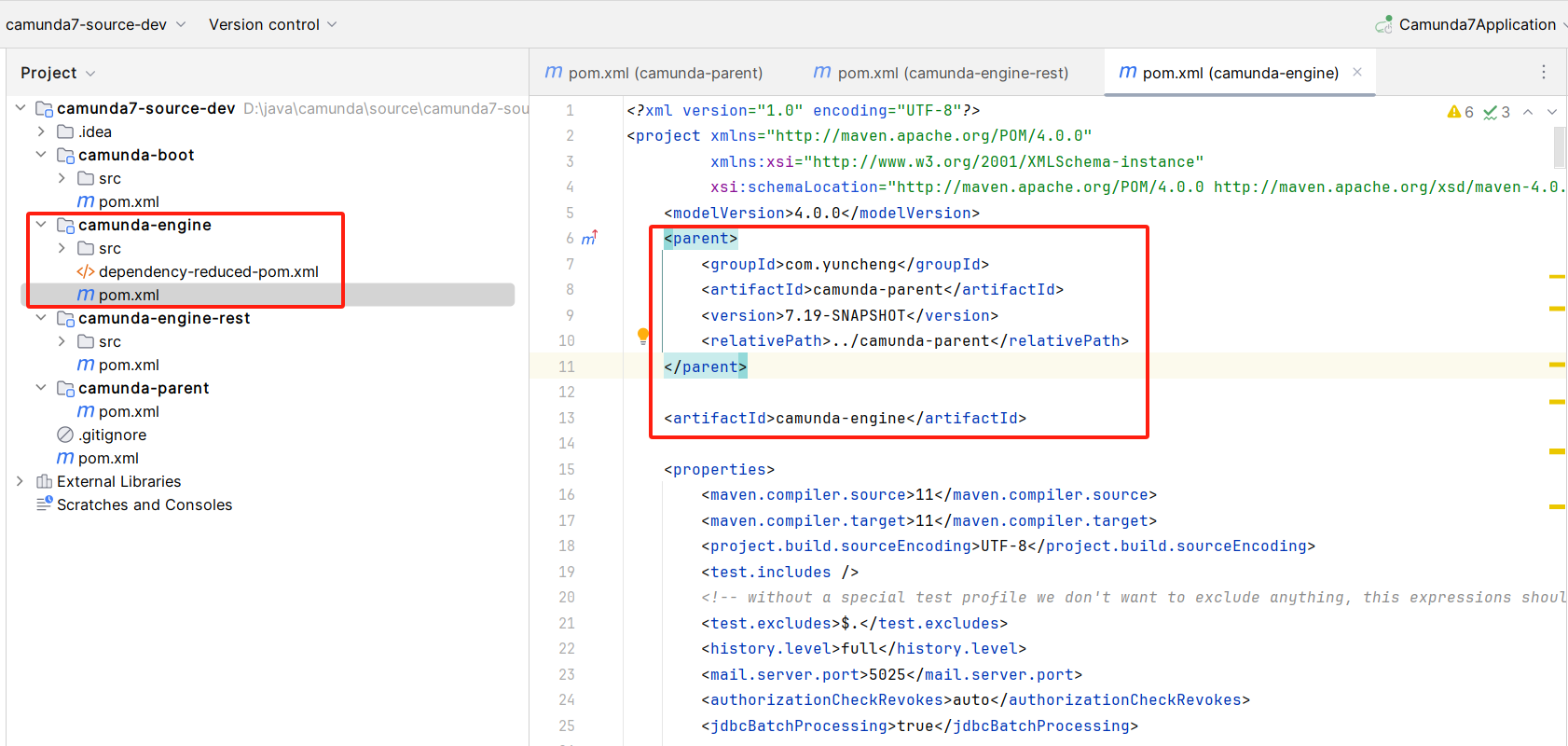The image size is (1568, 746).
Task: Open the Version control dropdown
Action: click(272, 24)
